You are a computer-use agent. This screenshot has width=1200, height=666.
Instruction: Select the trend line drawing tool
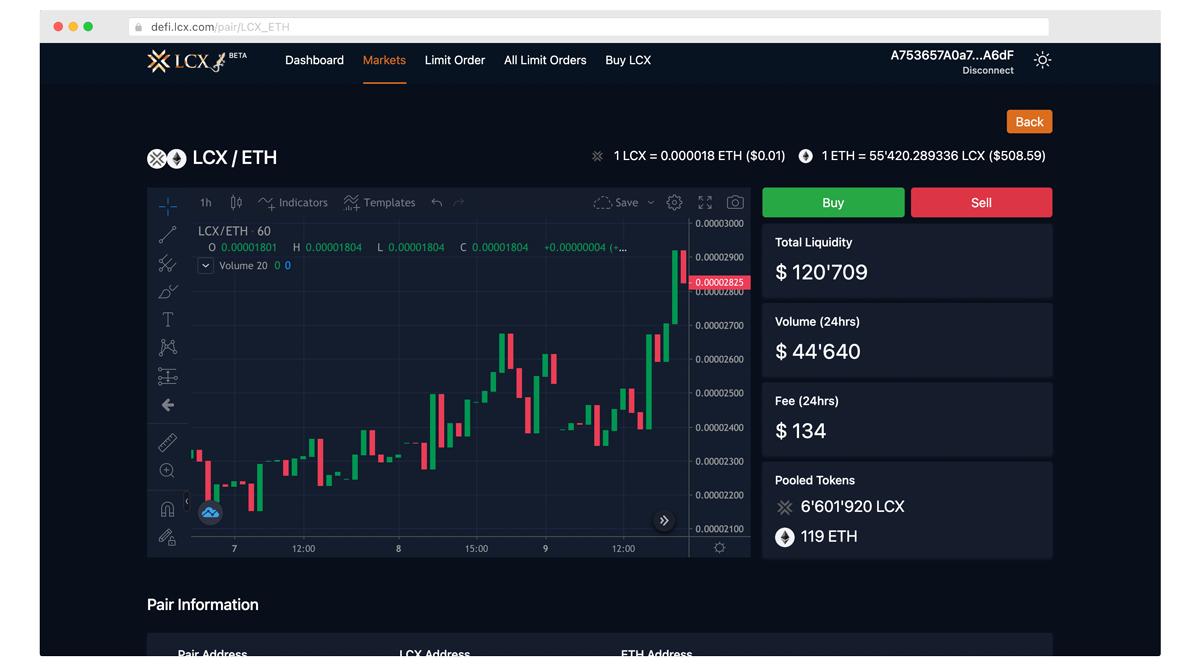[167, 235]
